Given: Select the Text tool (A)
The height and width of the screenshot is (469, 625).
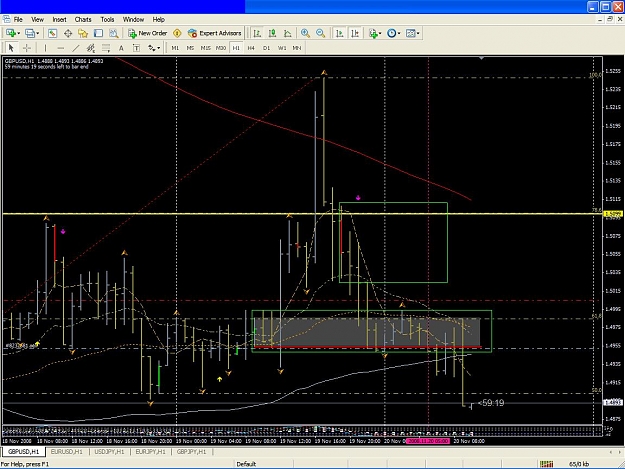Looking at the screenshot, I should pyautogui.click(x=121, y=48).
